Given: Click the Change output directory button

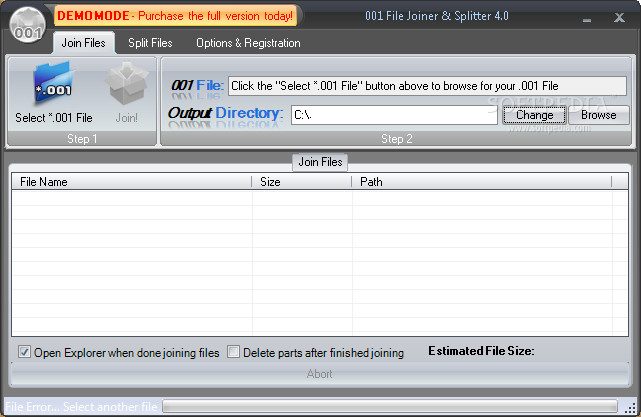Looking at the screenshot, I should point(534,115).
